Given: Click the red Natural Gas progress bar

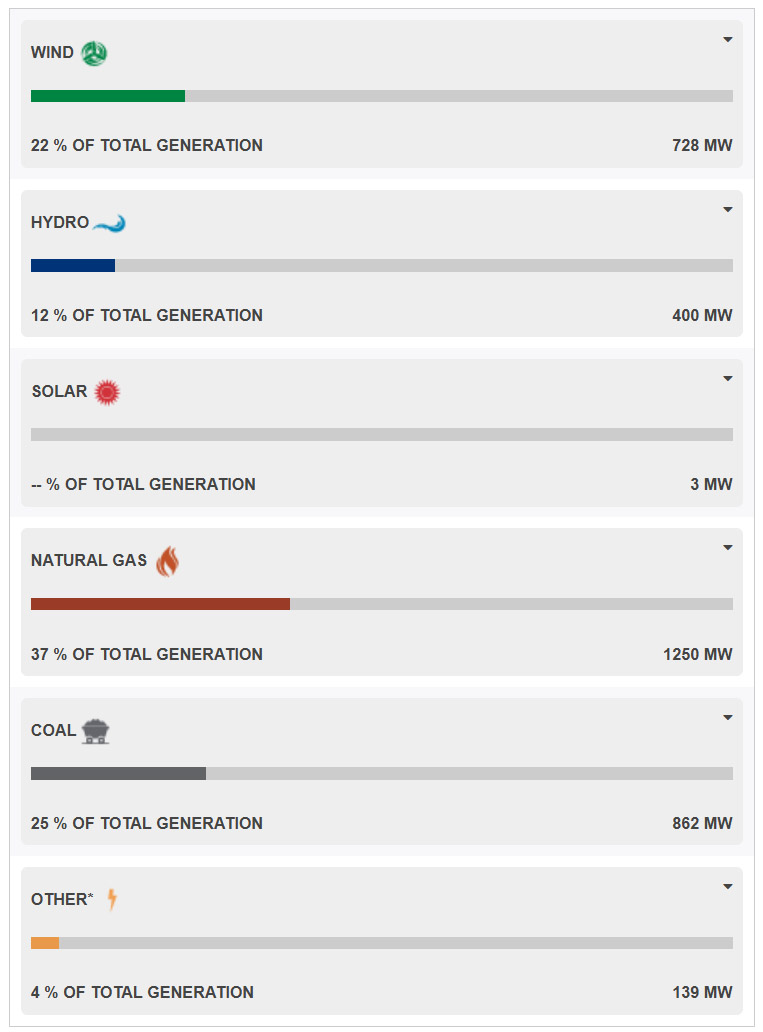Looking at the screenshot, I should [x=161, y=604].
